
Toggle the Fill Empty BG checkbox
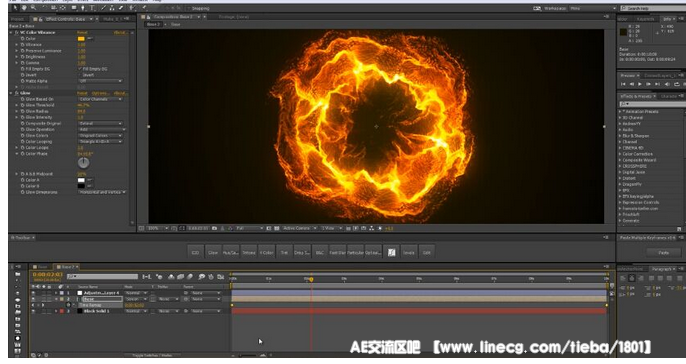[x=80, y=69]
